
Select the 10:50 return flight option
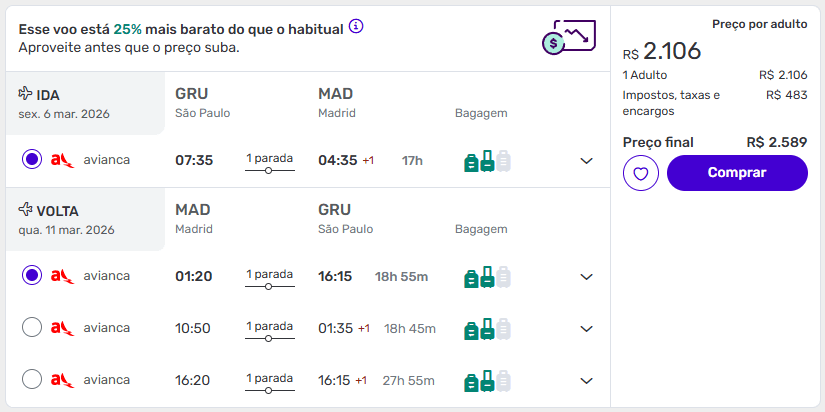(31, 328)
